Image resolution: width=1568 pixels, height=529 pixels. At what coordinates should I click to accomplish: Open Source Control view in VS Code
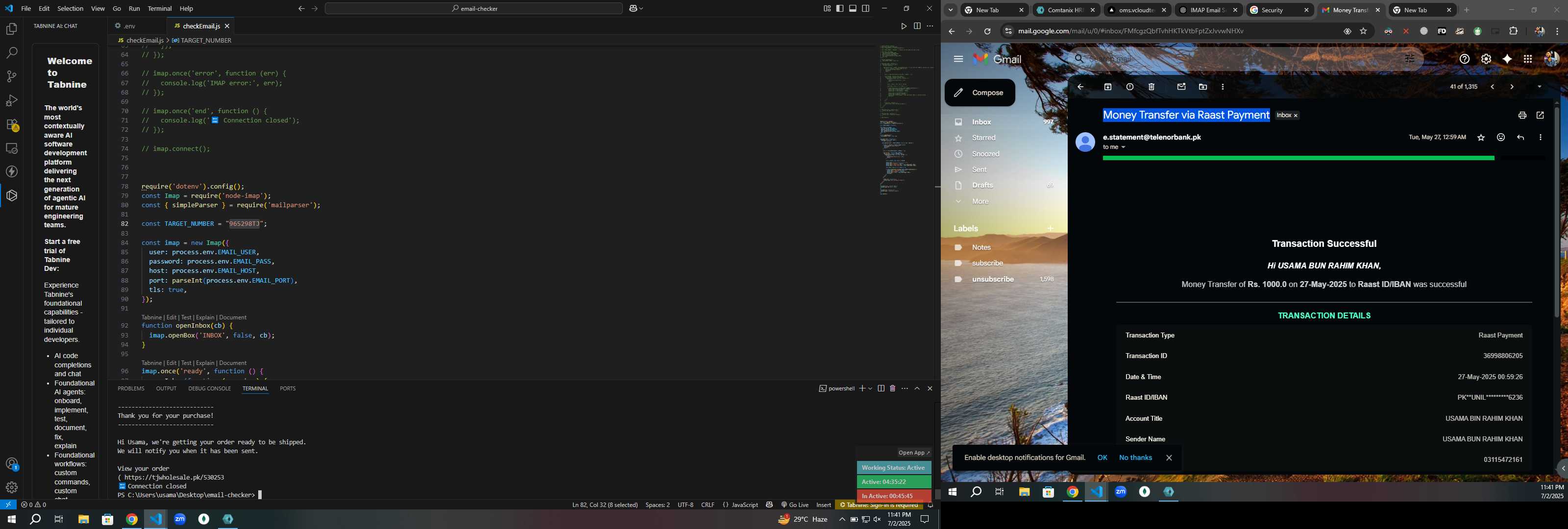(x=12, y=77)
